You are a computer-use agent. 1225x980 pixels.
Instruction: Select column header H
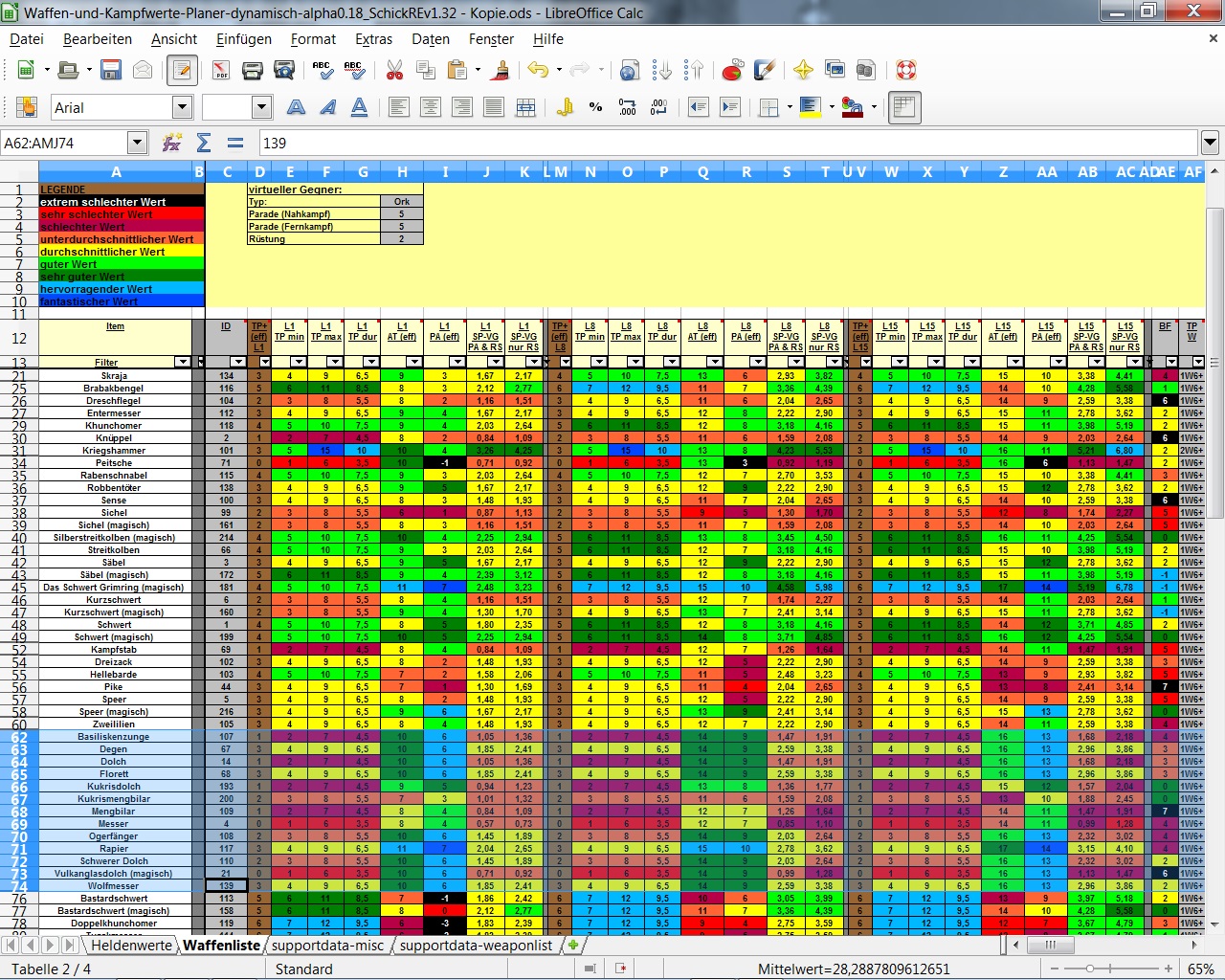coord(402,172)
